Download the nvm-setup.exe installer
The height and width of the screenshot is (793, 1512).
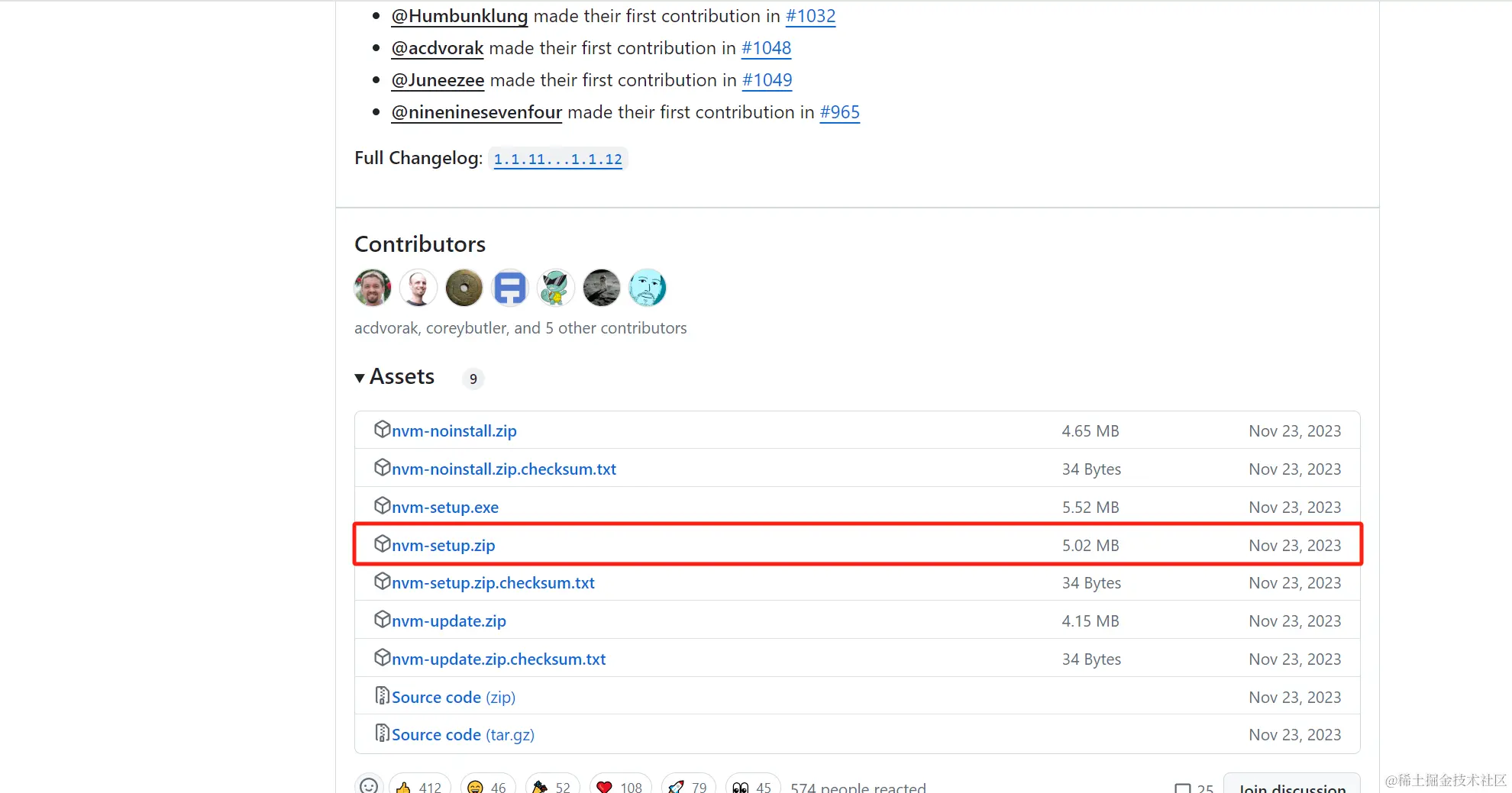point(445,507)
